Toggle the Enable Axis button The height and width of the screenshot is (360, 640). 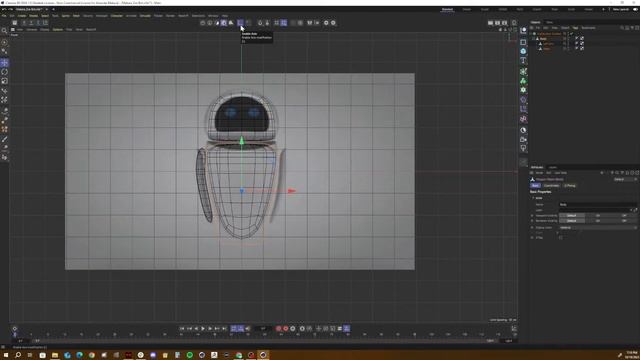tap(240, 23)
